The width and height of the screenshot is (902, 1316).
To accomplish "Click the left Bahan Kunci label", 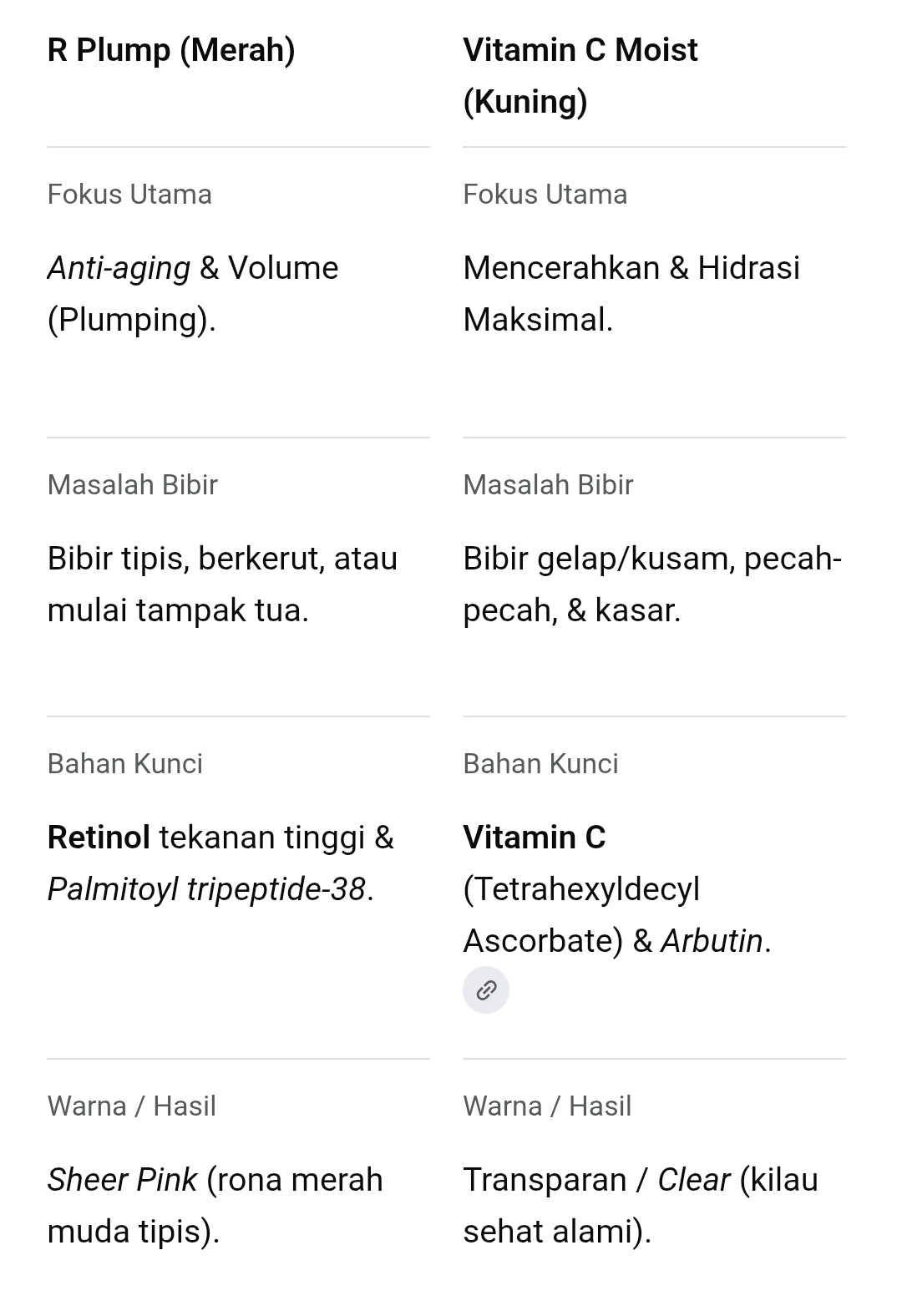I will 125,764.
